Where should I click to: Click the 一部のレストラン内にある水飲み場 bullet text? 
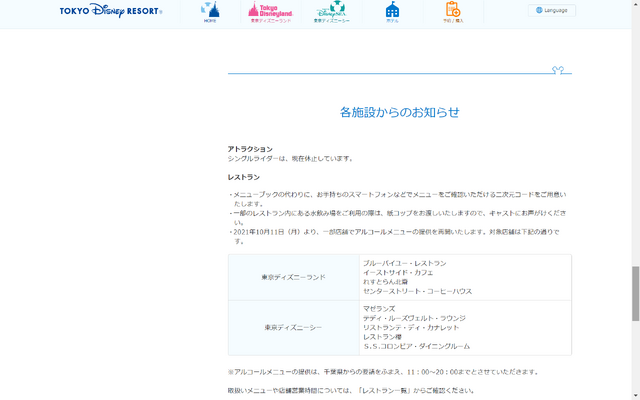click(x=397, y=218)
